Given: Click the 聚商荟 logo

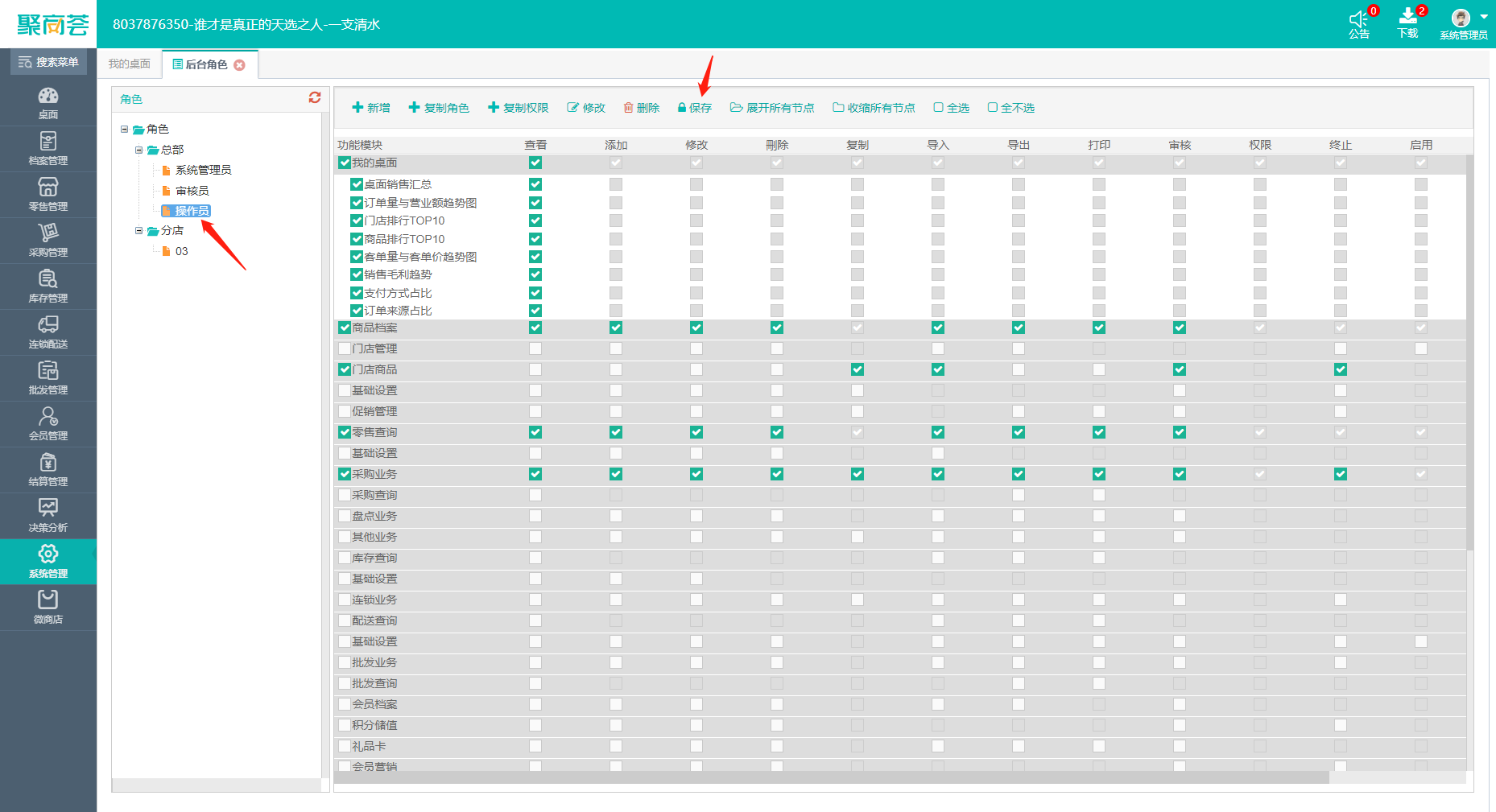Looking at the screenshot, I should point(52,24).
